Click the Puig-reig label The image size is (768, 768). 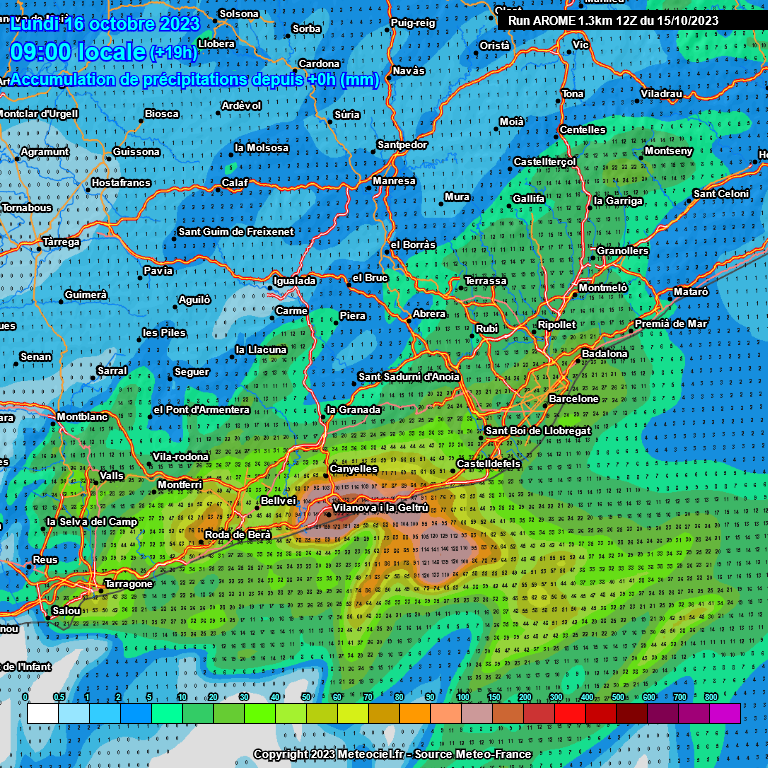(x=413, y=23)
